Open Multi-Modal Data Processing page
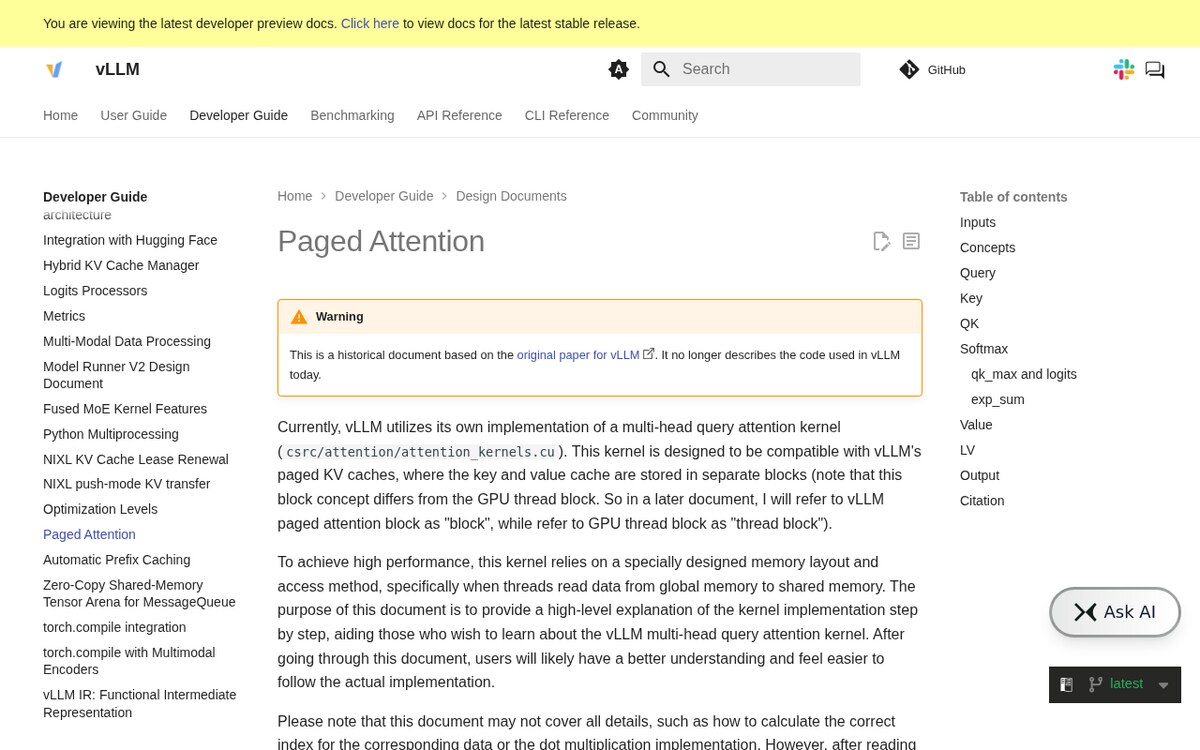1200x750 pixels. (x=127, y=341)
